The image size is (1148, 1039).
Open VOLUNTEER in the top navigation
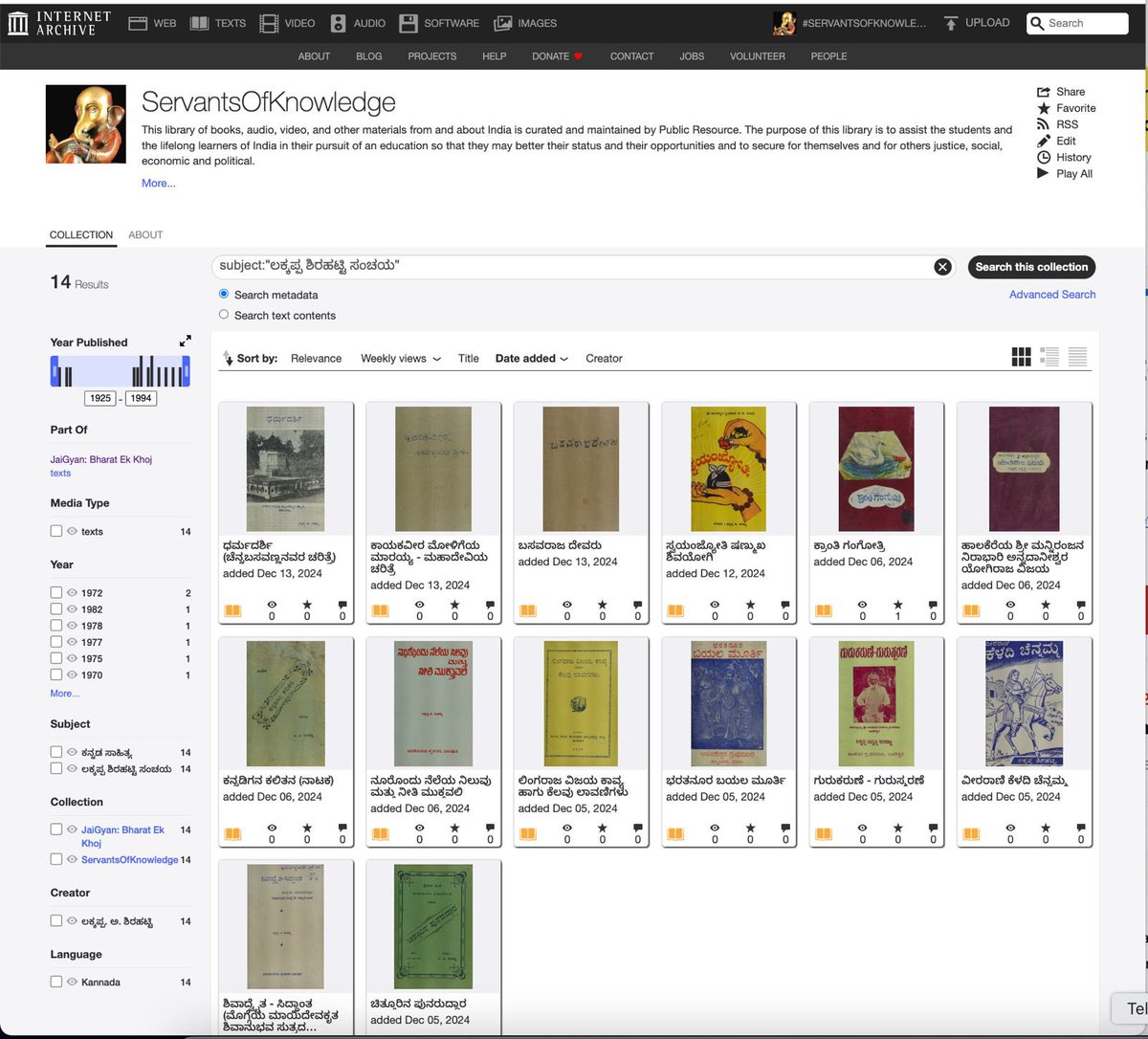click(x=758, y=56)
